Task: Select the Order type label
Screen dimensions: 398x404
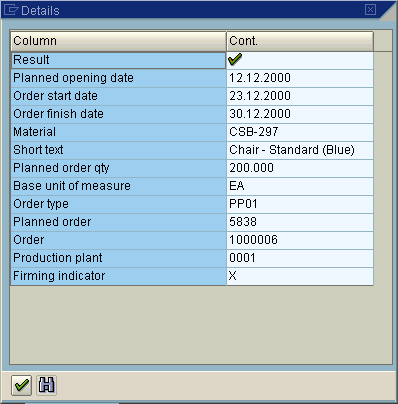Action: 118,204
